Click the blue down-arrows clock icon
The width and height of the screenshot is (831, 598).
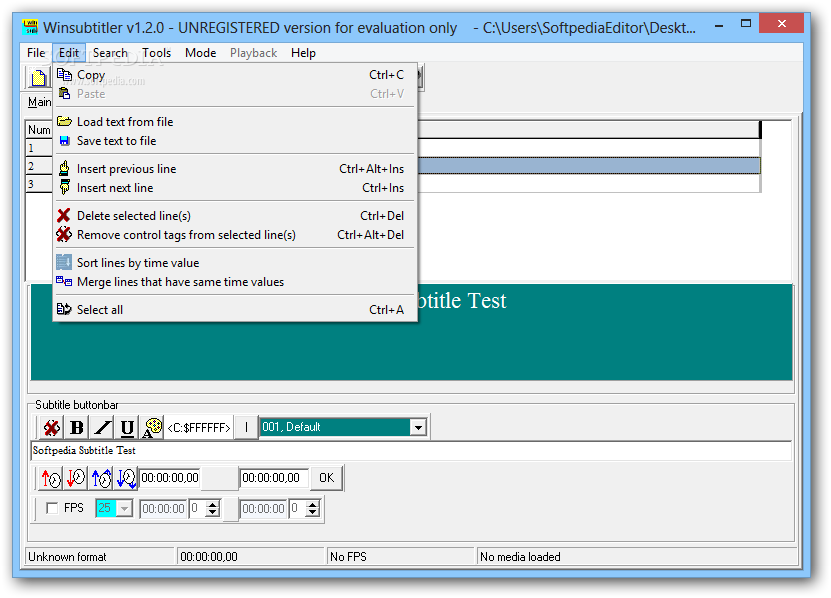point(126,478)
